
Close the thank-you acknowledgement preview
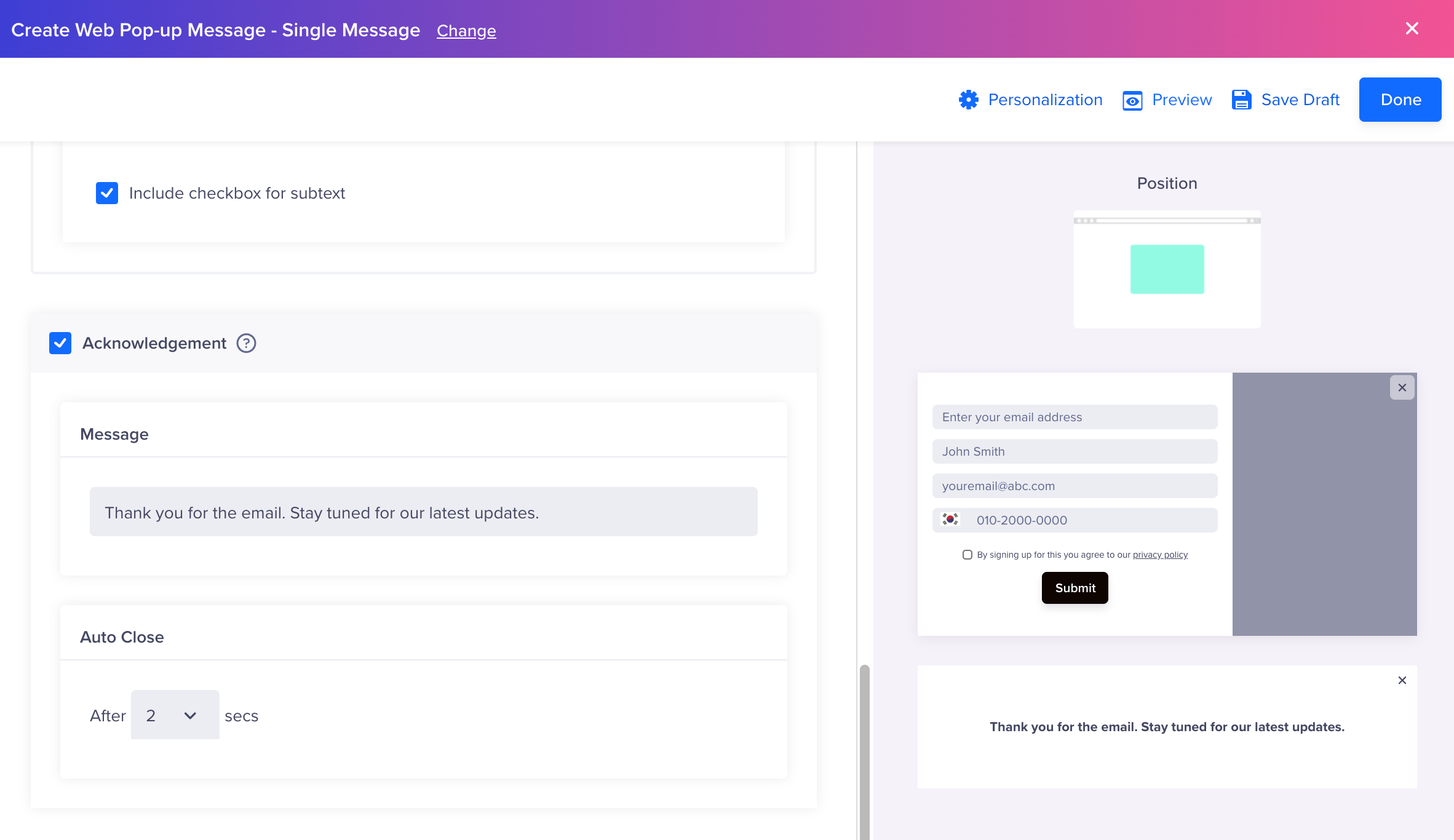[x=1402, y=680]
